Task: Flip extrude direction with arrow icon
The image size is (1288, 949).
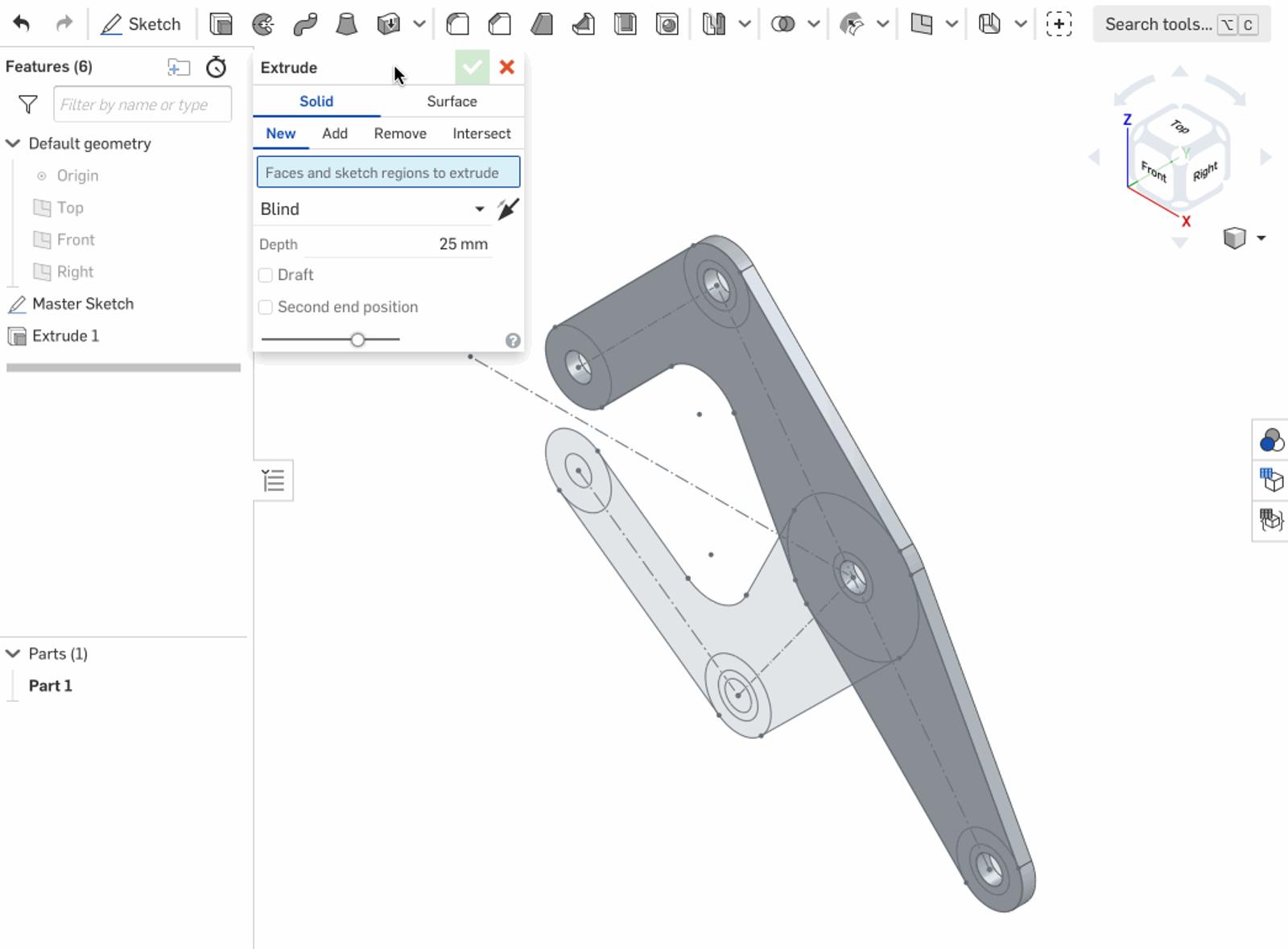Action: [x=508, y=209]
